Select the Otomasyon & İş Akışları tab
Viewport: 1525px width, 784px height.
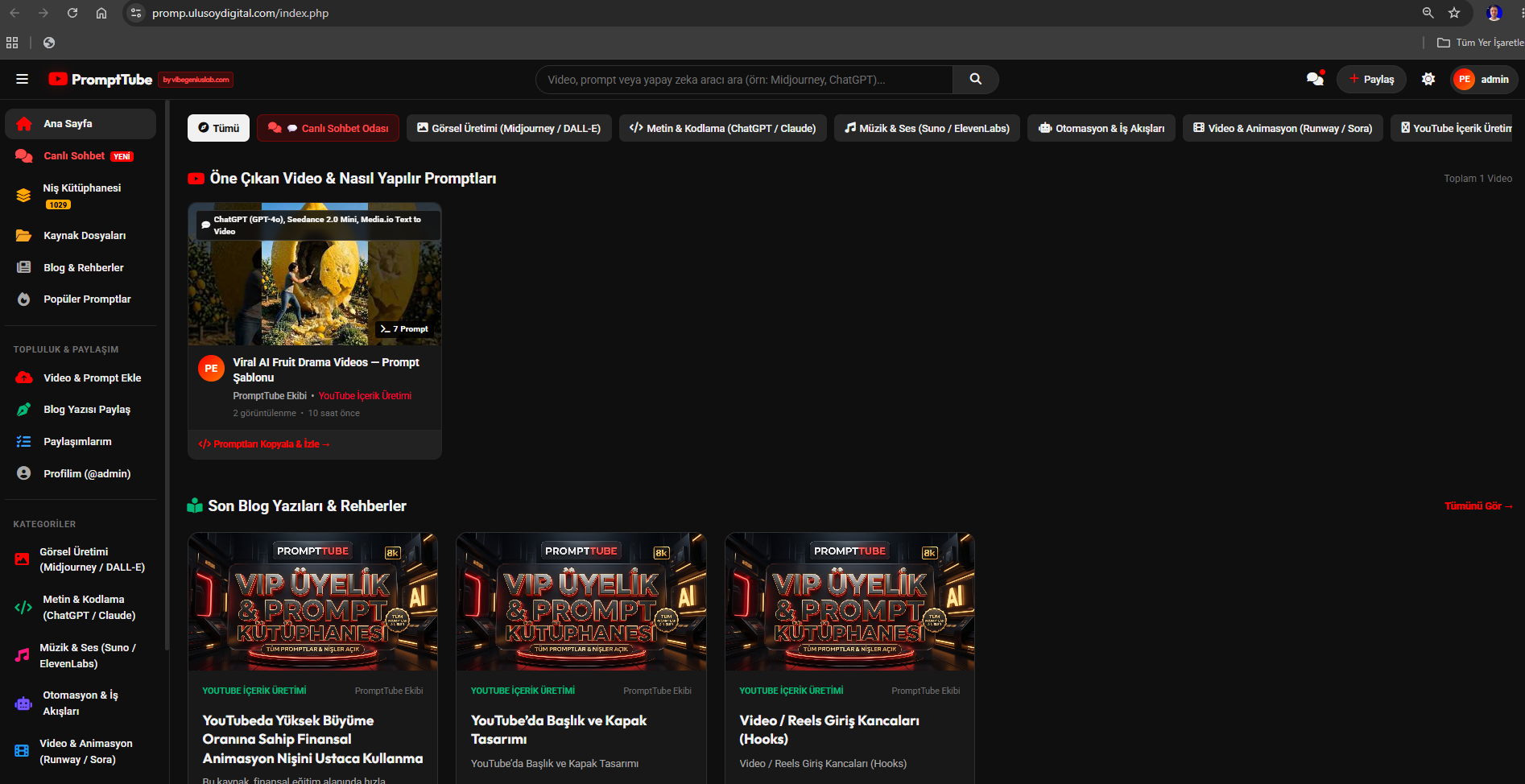point(1101,128)
